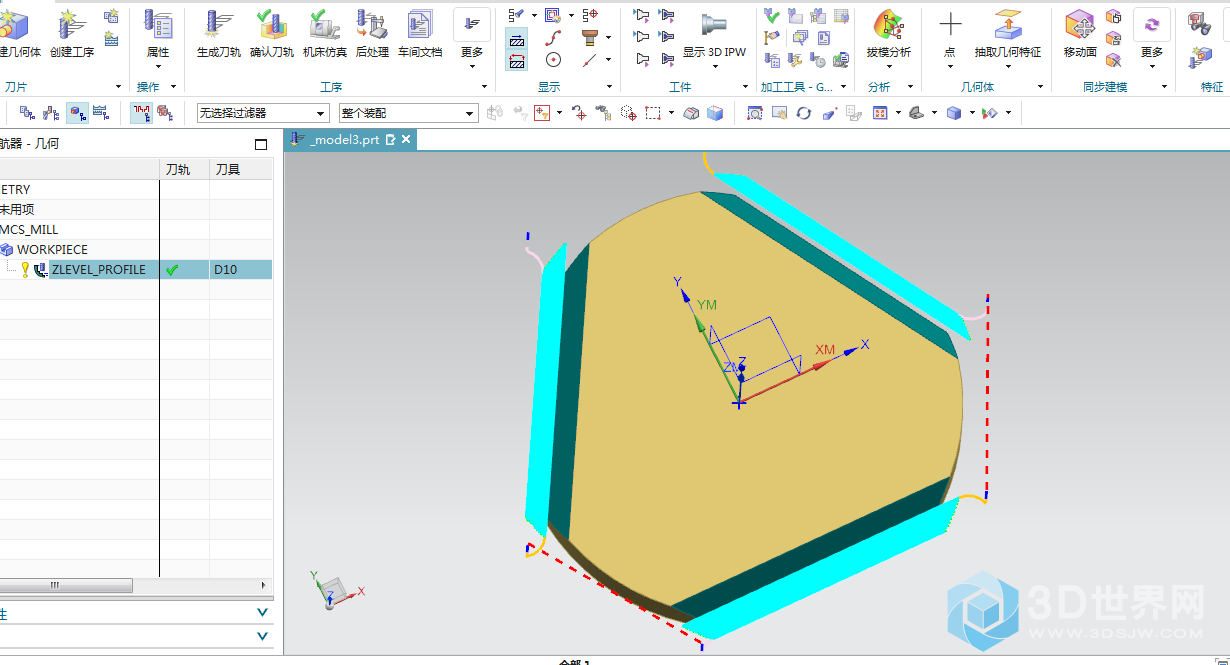The height and width of the screenshot is (665, 1230).
Task: Click the navigator horizontal scrollbar thumb
Action: click(66, 585)
